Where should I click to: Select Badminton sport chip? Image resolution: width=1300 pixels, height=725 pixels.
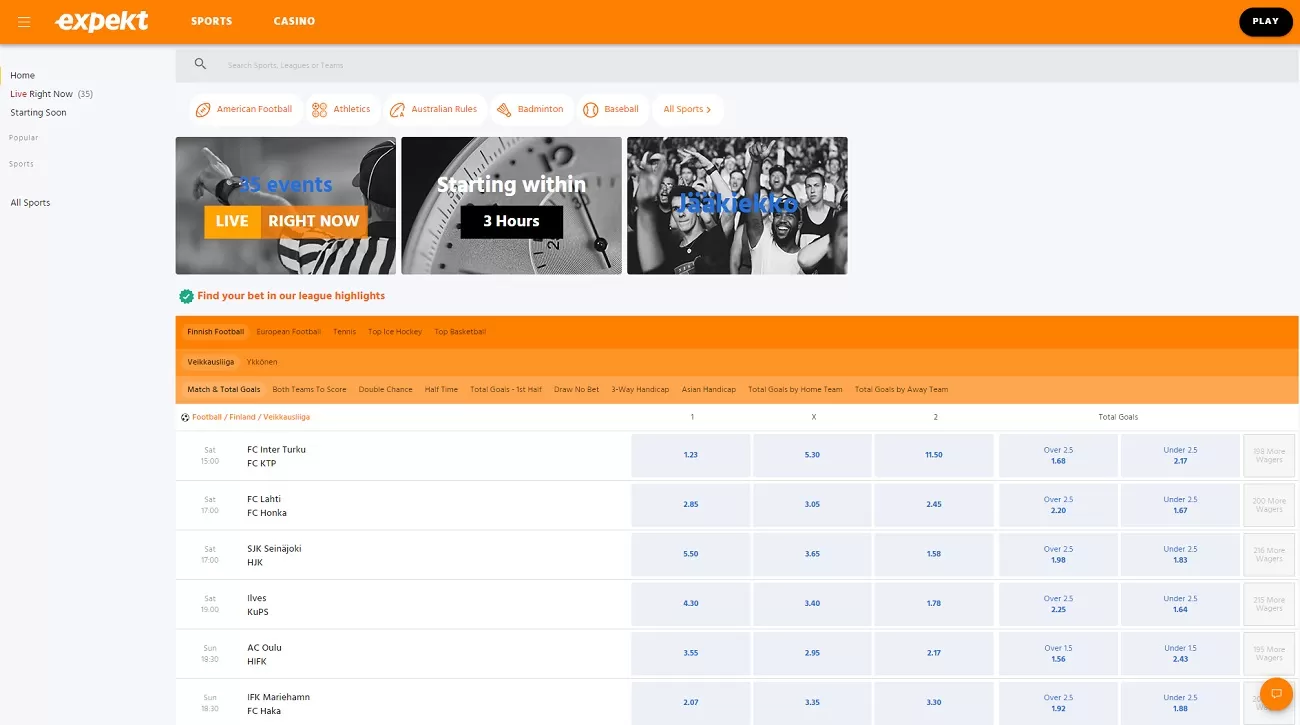click(x=530, y=109)
